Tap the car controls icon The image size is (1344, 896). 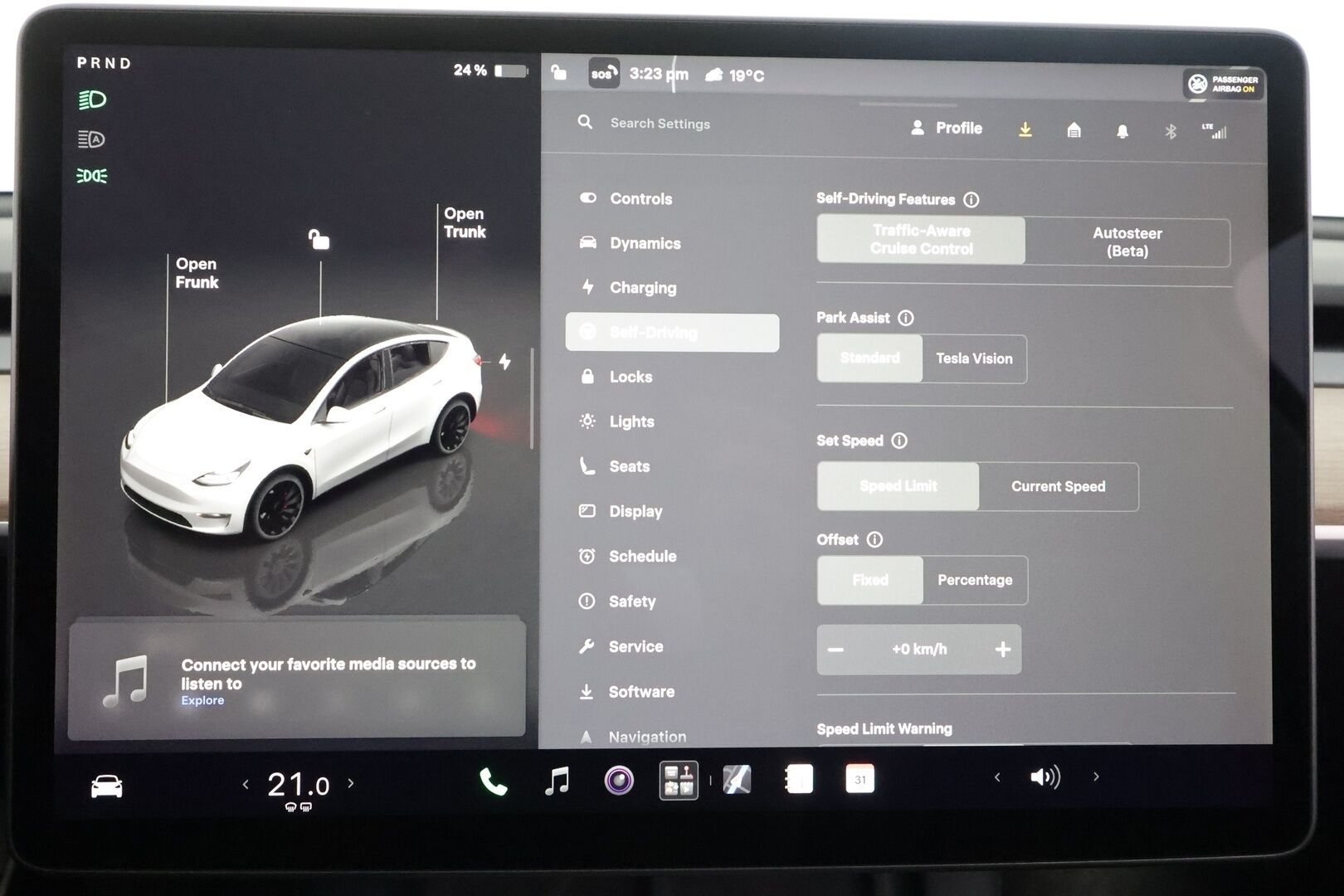pyautogui.click(x=106, y=786)
